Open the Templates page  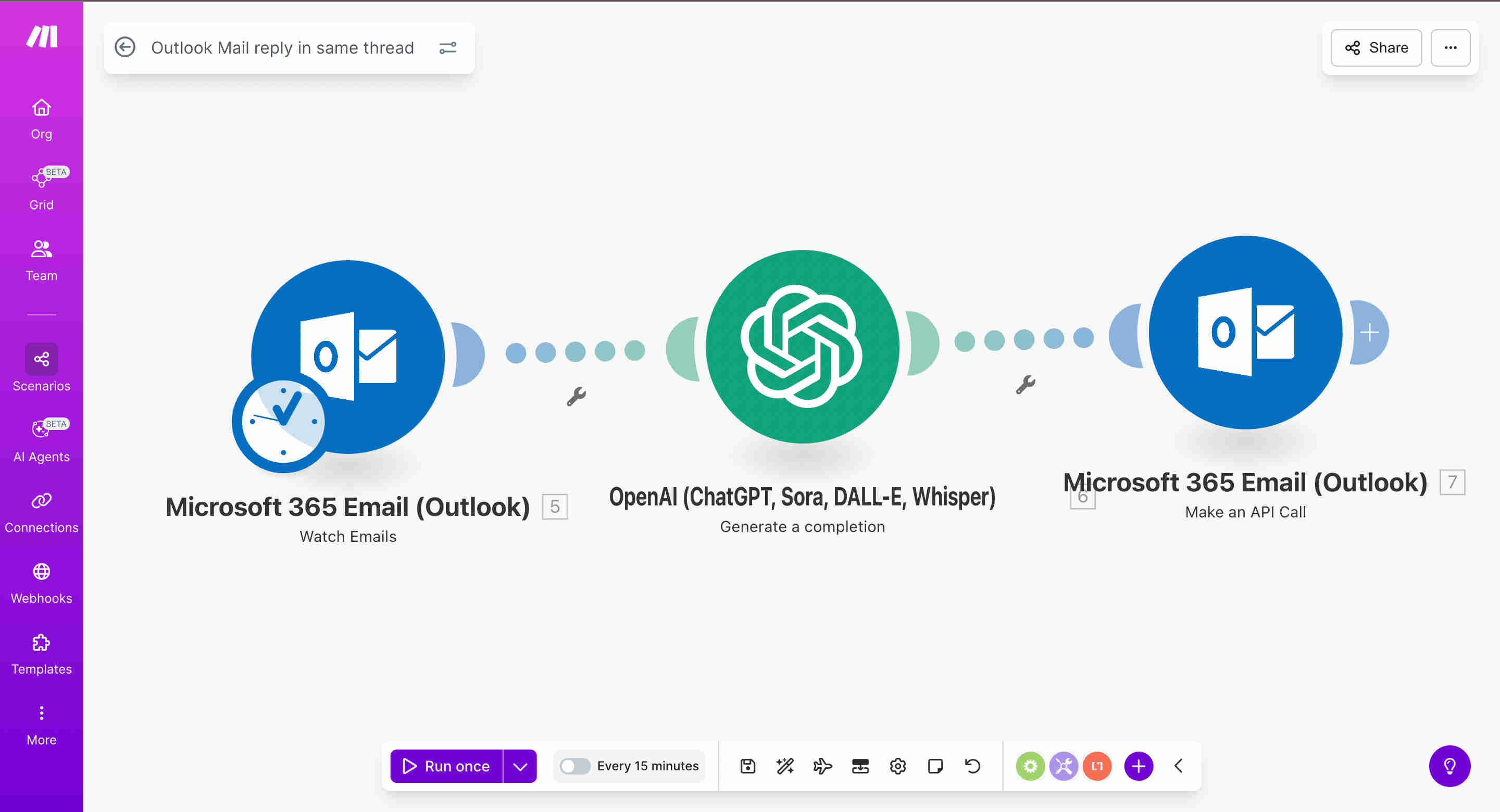(x=41, y=654)
